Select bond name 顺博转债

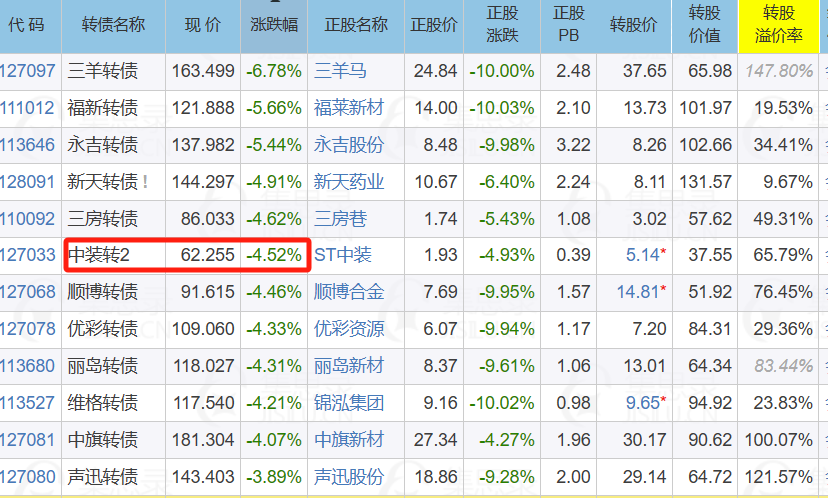(102, 292)
